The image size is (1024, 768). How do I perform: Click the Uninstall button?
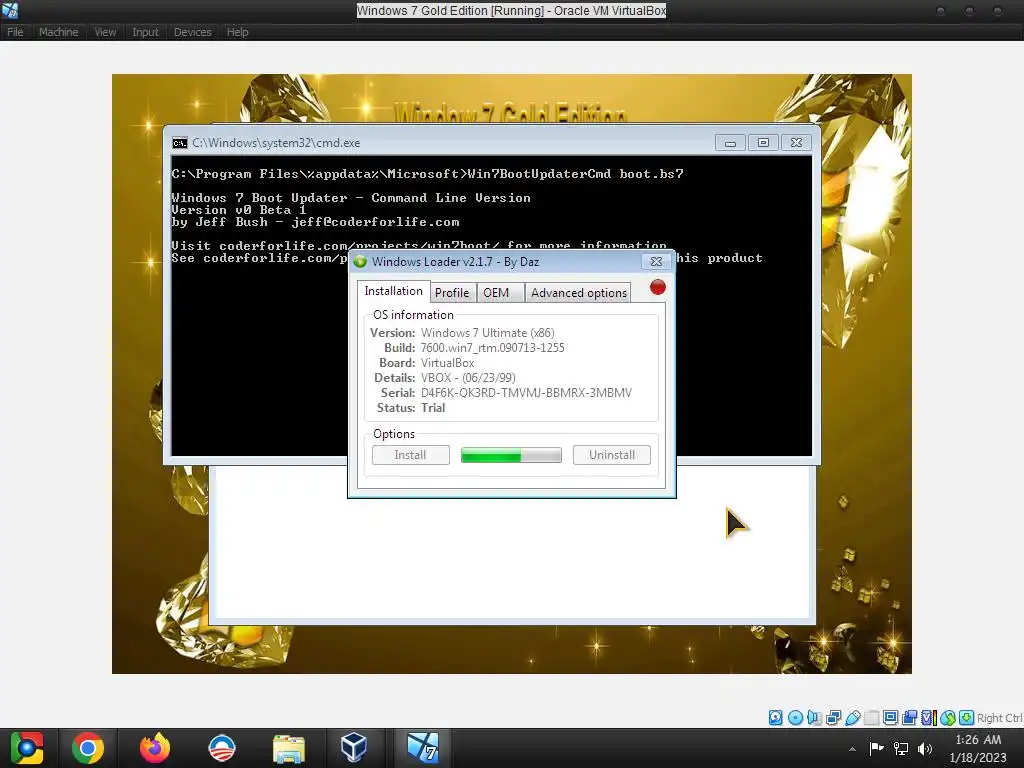tap(612, 455)
